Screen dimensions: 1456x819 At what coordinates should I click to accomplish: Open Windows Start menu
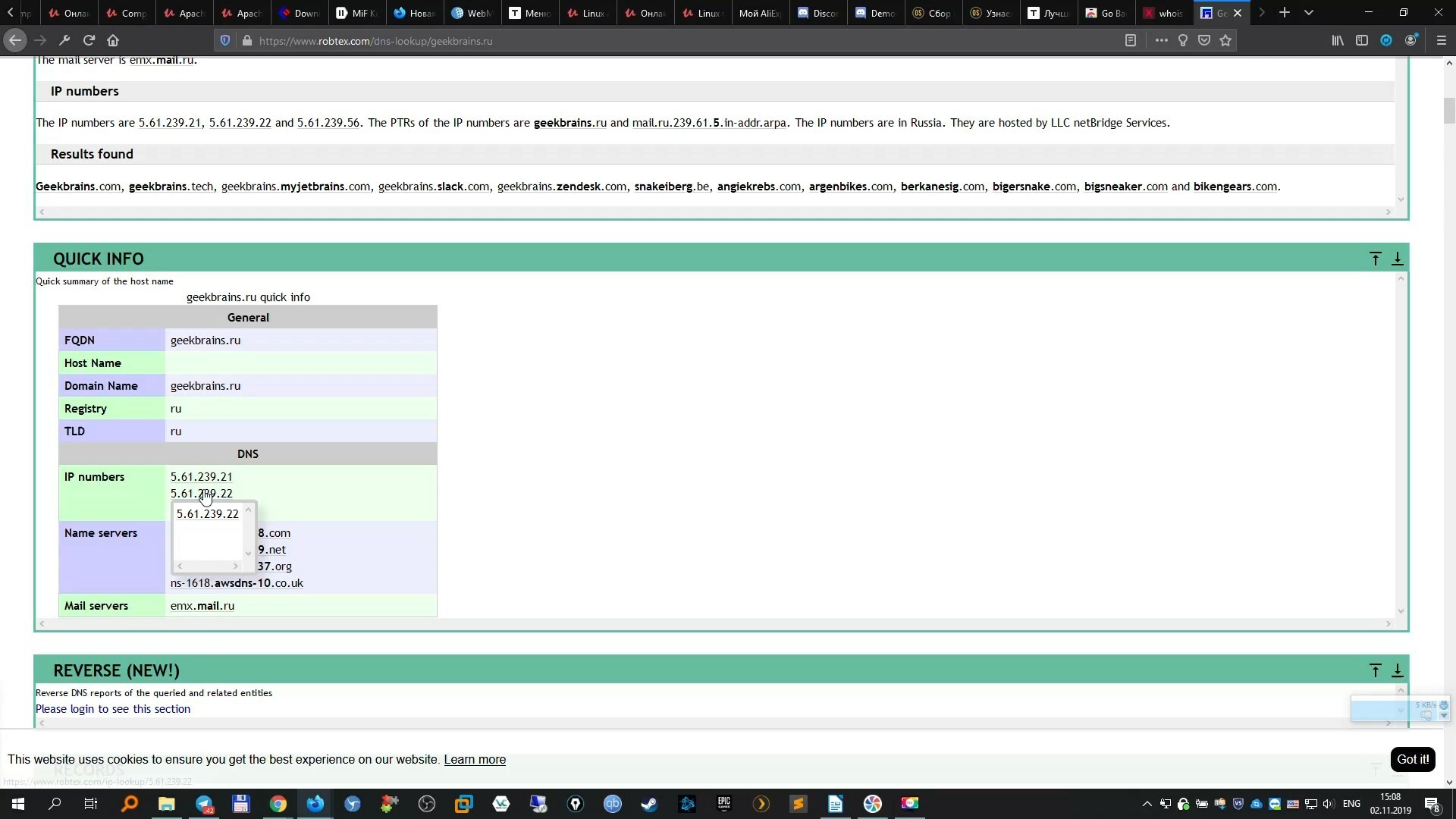[17, 804]
